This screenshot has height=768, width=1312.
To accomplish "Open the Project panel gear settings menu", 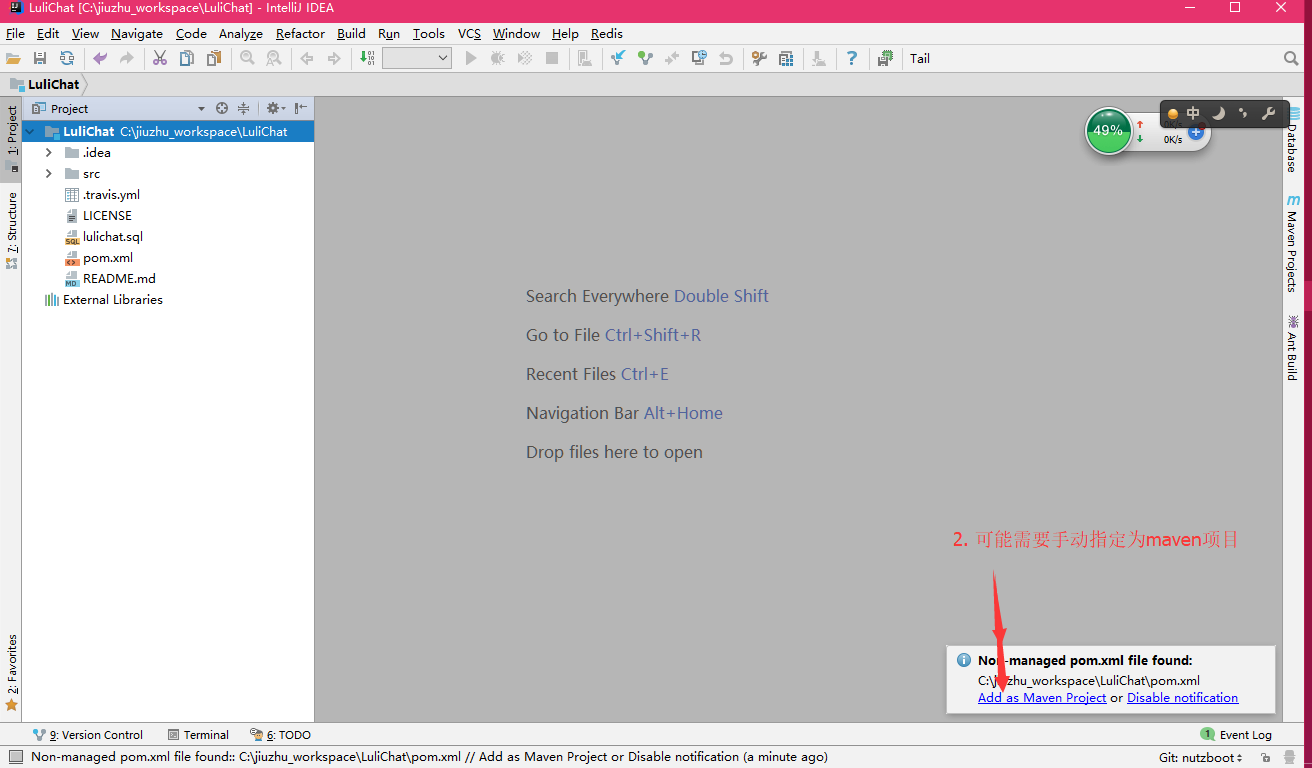I will point(275,108).
